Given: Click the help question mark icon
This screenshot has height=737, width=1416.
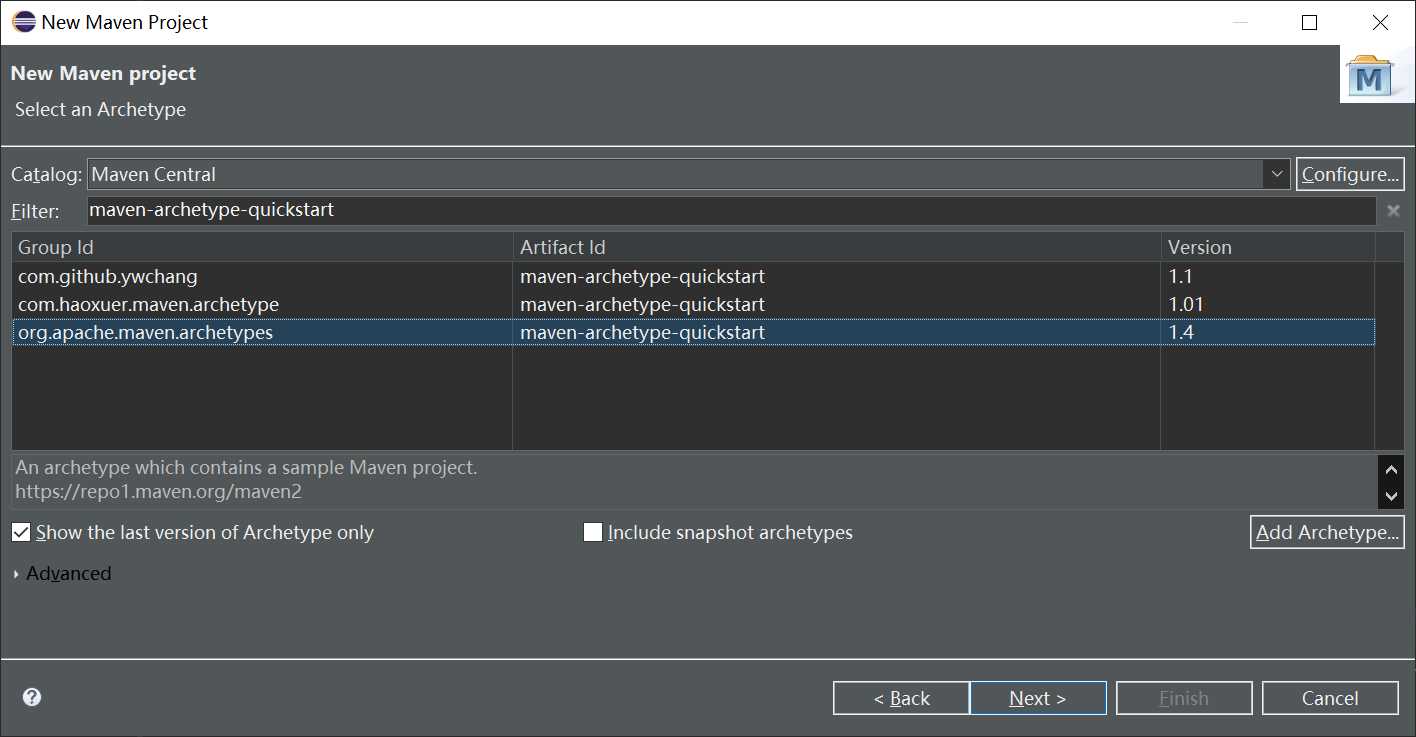Looking at the screenshot, I should pos(32,697).
